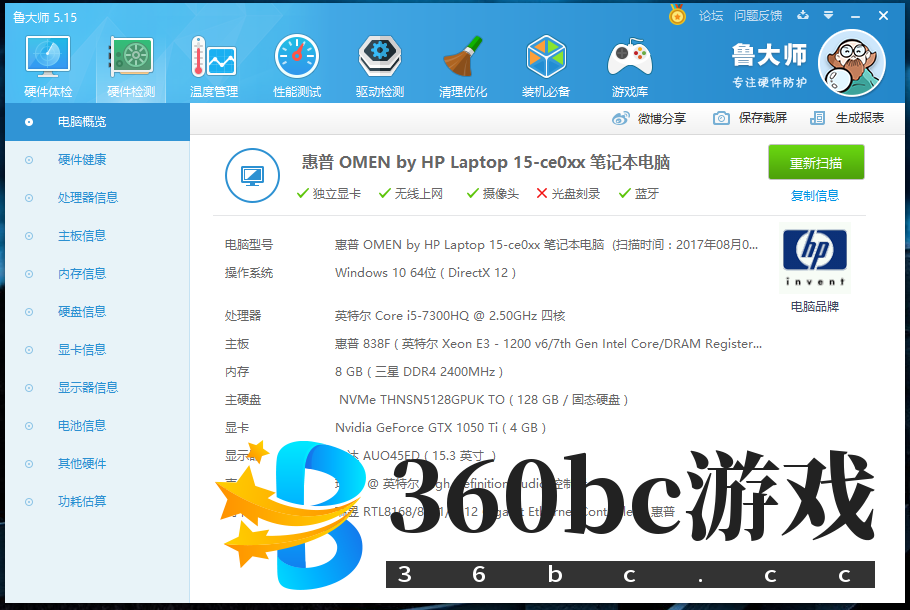Screen dimensions: 910x610
Task: Go to 内存信息 sidebar entry
Action: click(x=82, y=274)
